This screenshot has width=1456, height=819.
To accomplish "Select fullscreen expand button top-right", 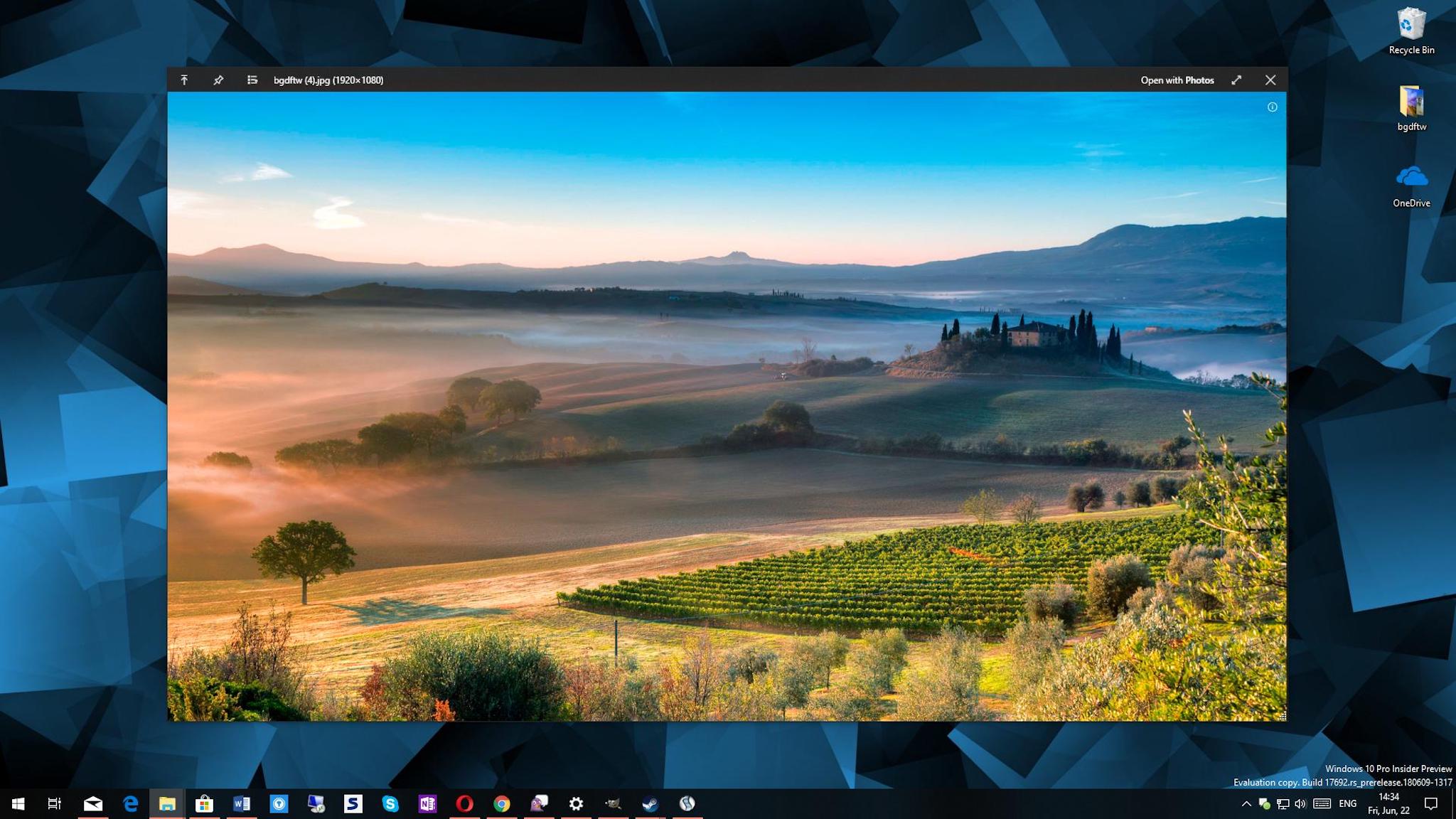I will (1237, 80).
